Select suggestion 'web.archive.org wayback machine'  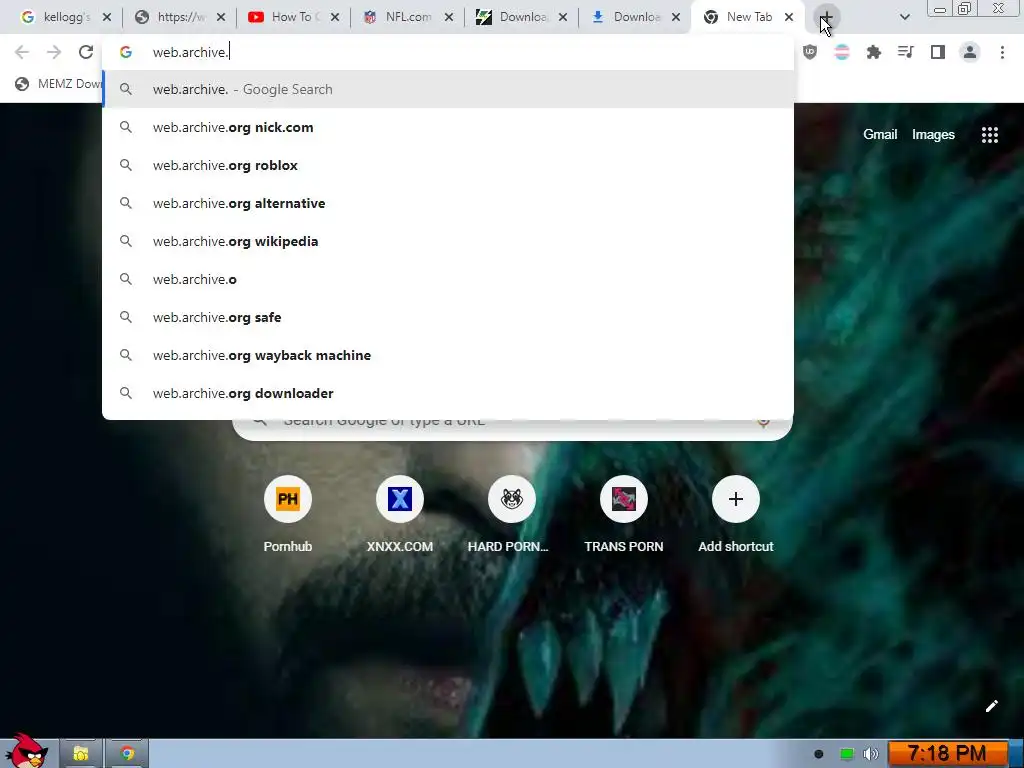click(448, 355)
